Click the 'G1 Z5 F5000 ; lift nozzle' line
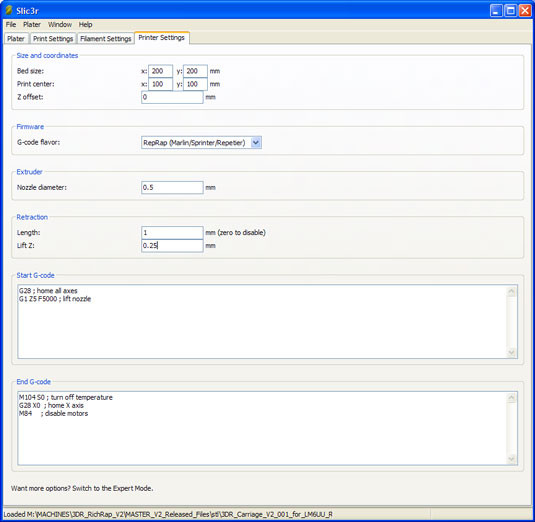The height and width of the screenshot is (522, 535). point(55,299)
